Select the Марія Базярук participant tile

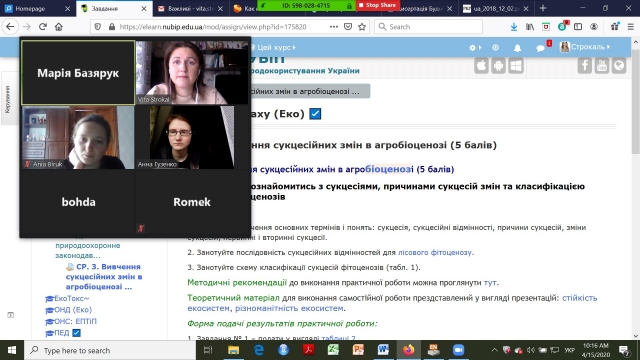pyautogui.click(x=78, y=72)
